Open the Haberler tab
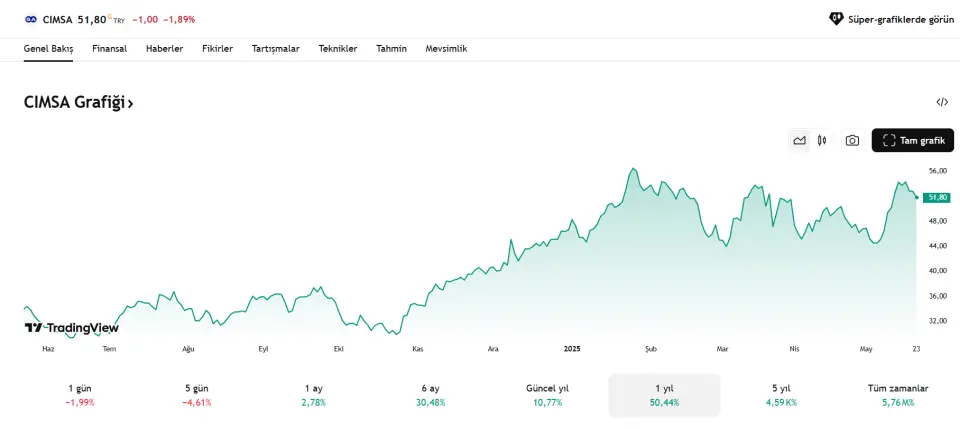The width and height of the screenshot is (960, 429). pyautogui.click(x=164, y=49)
